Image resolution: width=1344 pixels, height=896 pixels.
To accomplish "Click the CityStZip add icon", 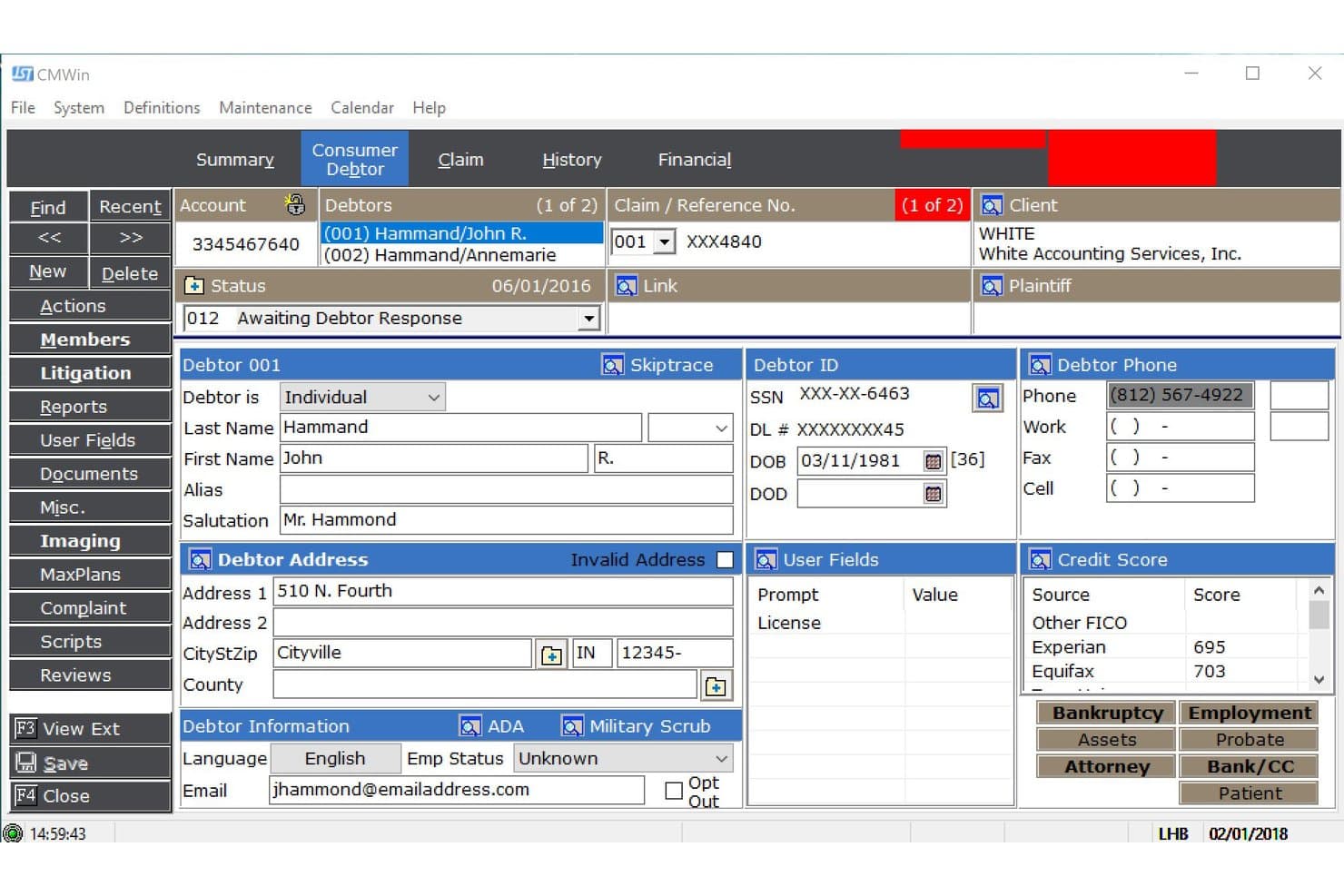I will (x=550, y=655).
